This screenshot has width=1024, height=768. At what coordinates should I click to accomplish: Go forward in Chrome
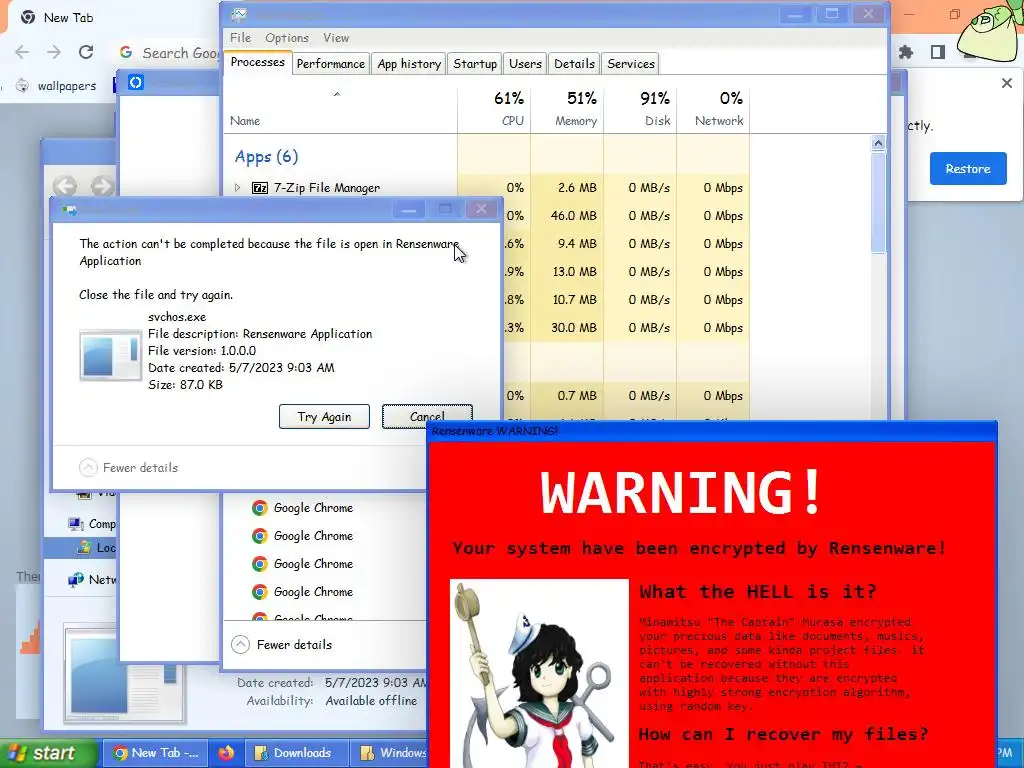pos(54,52)
